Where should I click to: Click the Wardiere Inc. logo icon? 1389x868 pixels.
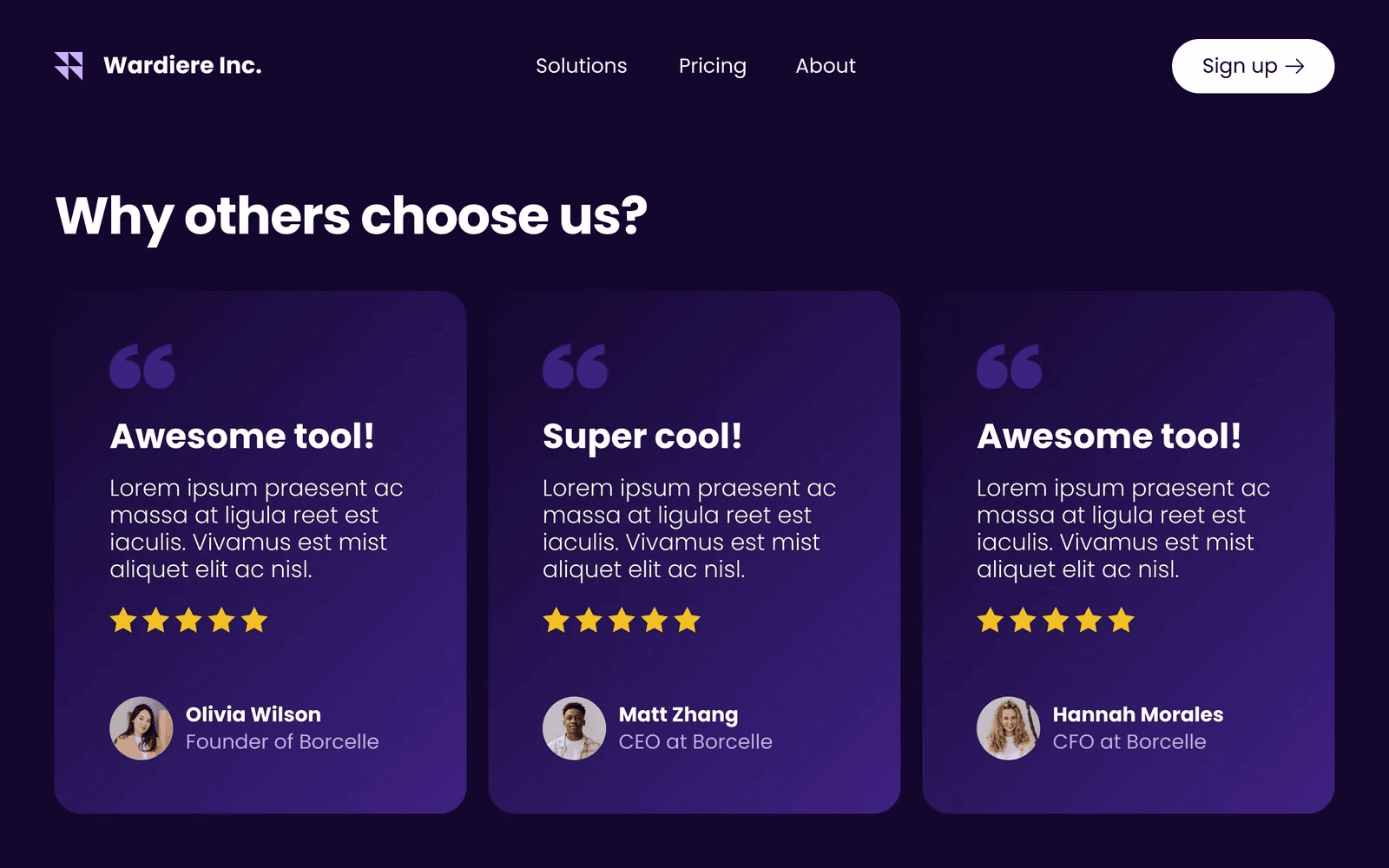pos(69,66)
